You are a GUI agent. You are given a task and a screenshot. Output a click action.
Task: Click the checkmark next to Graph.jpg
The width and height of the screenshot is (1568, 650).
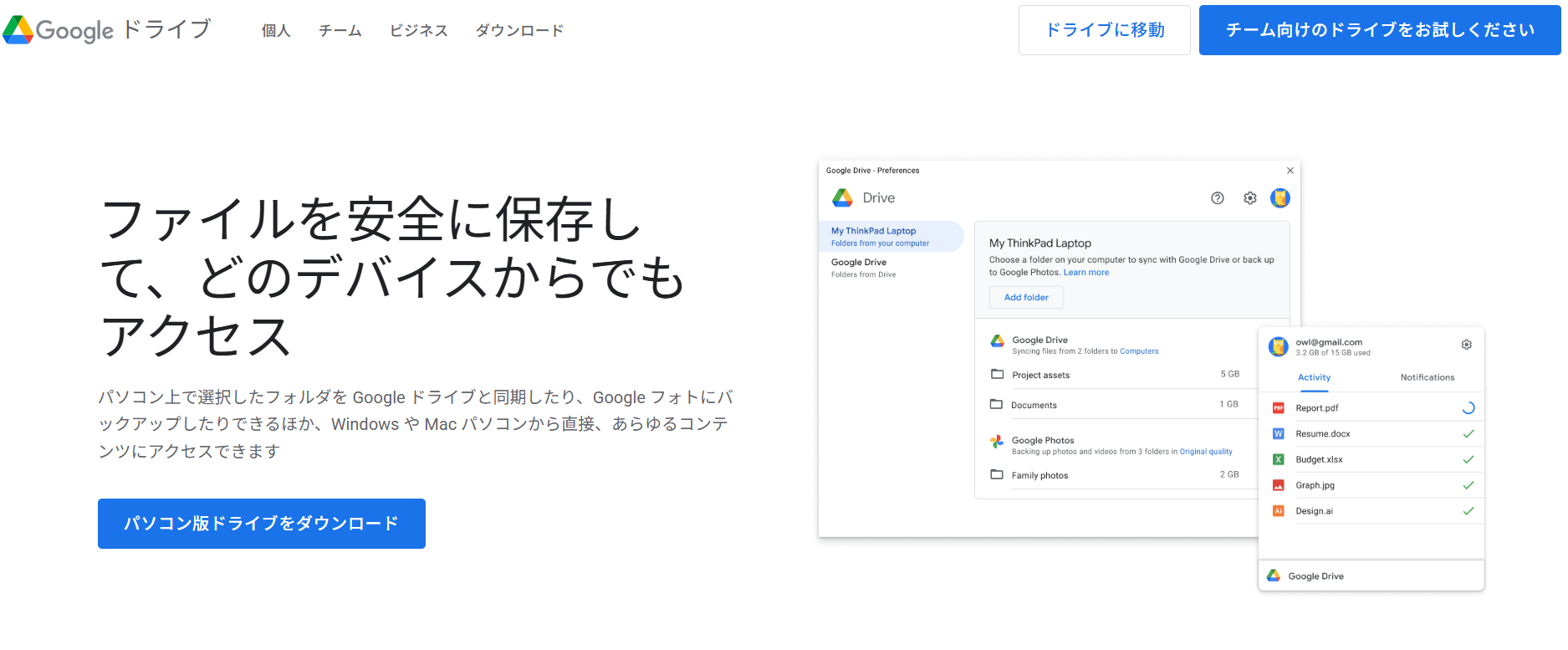(x=1468, y=486)
